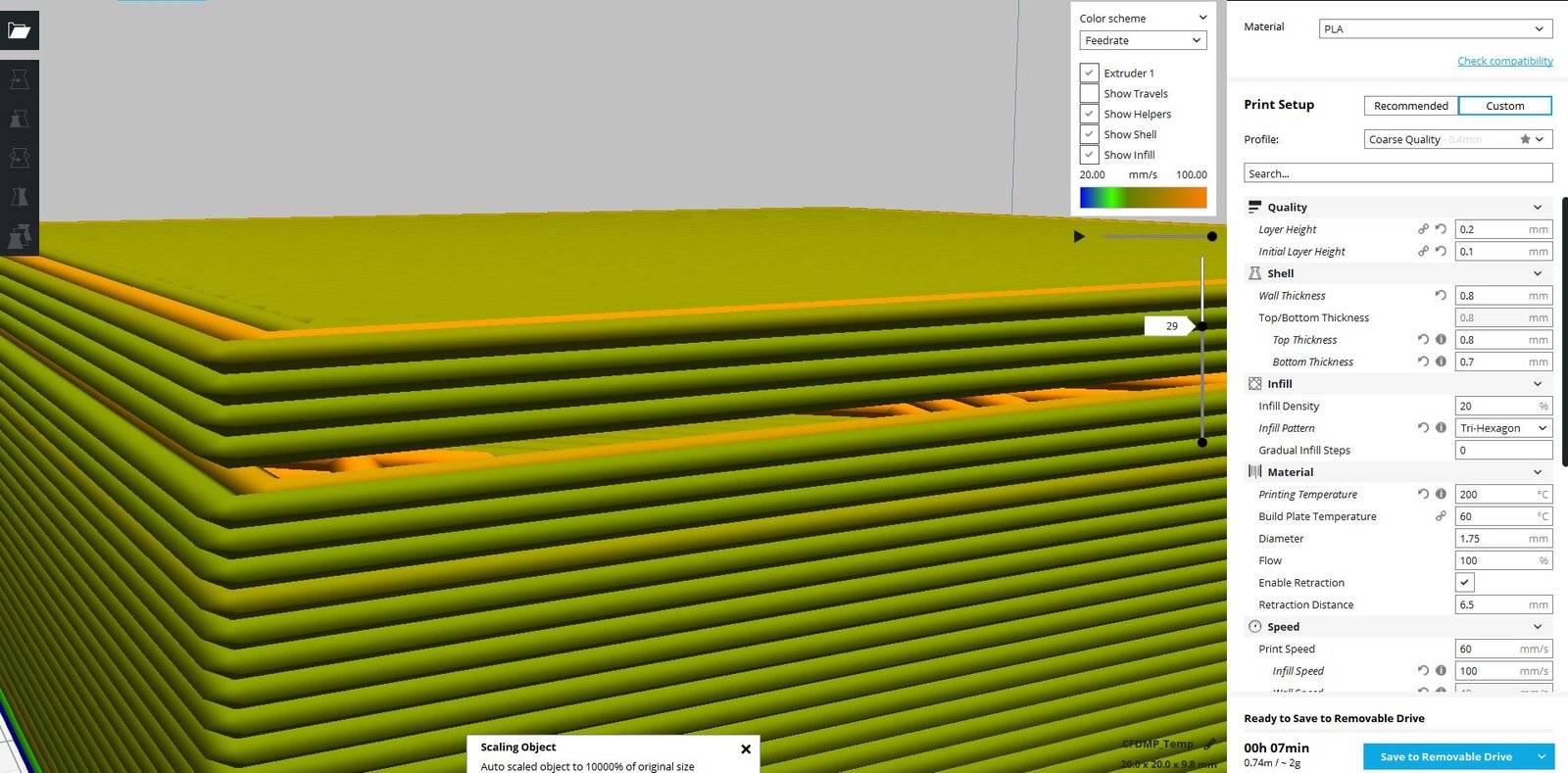The image size is (1568, 773).
Task: Revert the Infill Pattern setting
Action: (1423, 428)
